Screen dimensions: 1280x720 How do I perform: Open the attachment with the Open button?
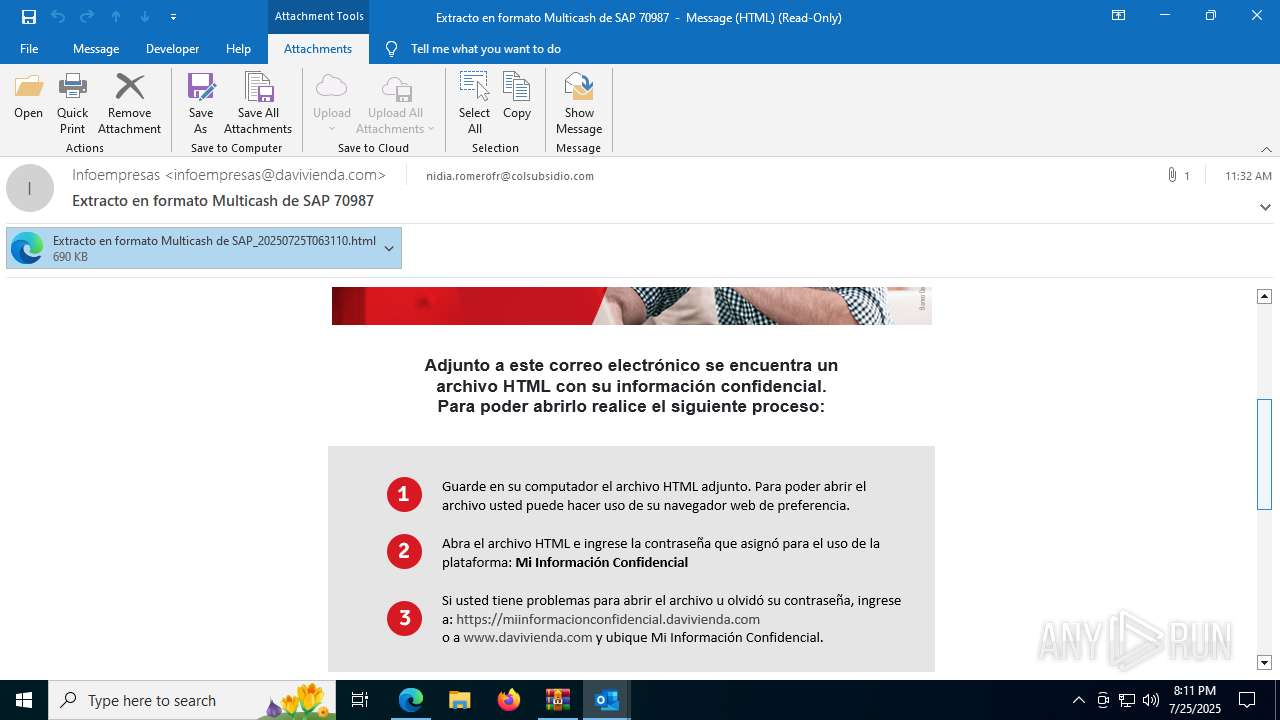point(28,97)
